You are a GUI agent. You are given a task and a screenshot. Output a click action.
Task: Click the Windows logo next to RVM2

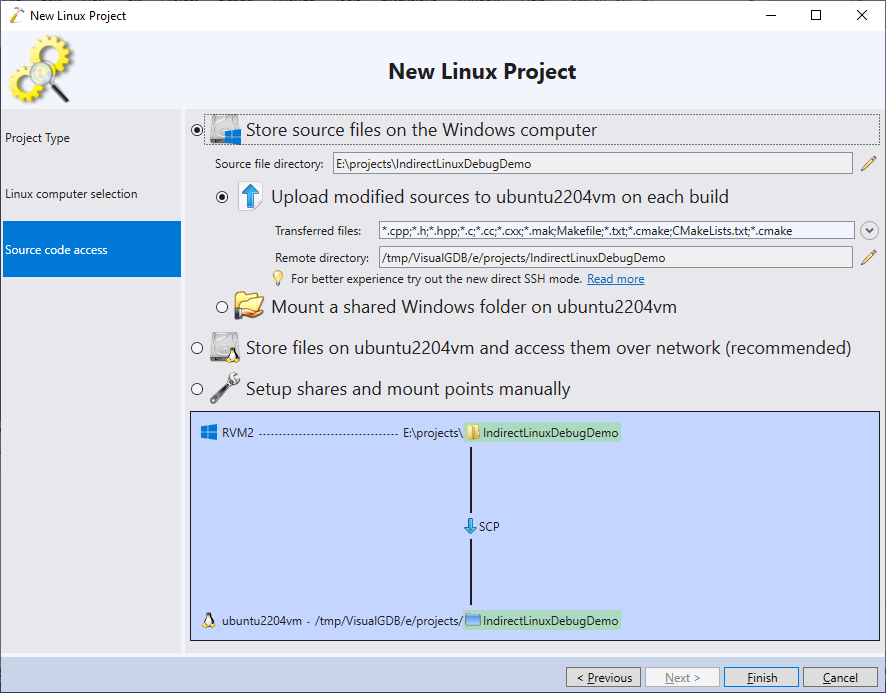point(209,432)
